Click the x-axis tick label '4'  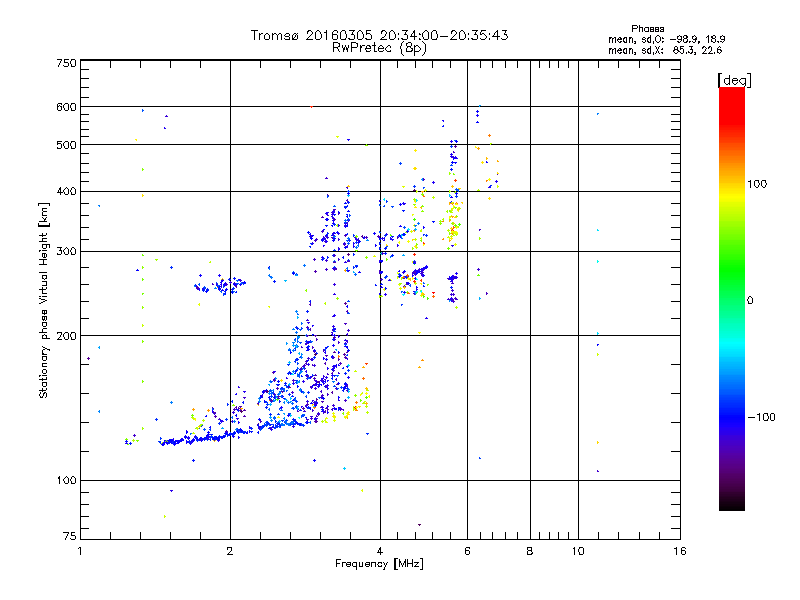[x=380, y=551]
